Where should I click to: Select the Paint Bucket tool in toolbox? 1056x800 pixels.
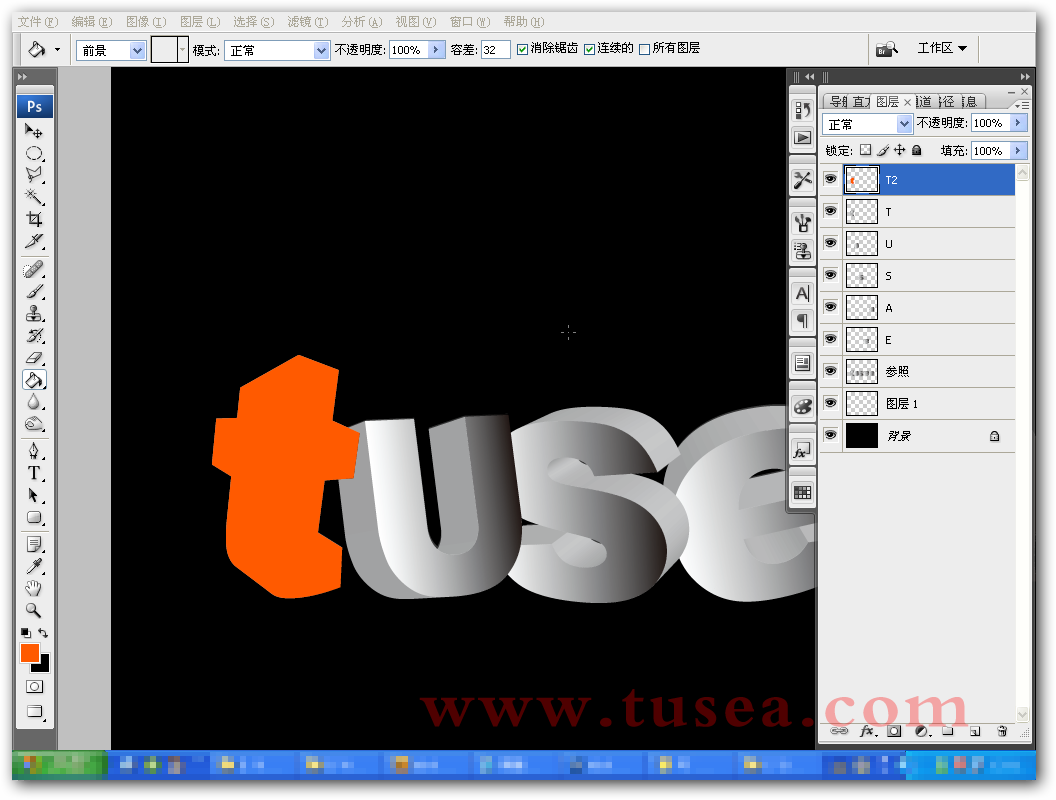point(34,380)
